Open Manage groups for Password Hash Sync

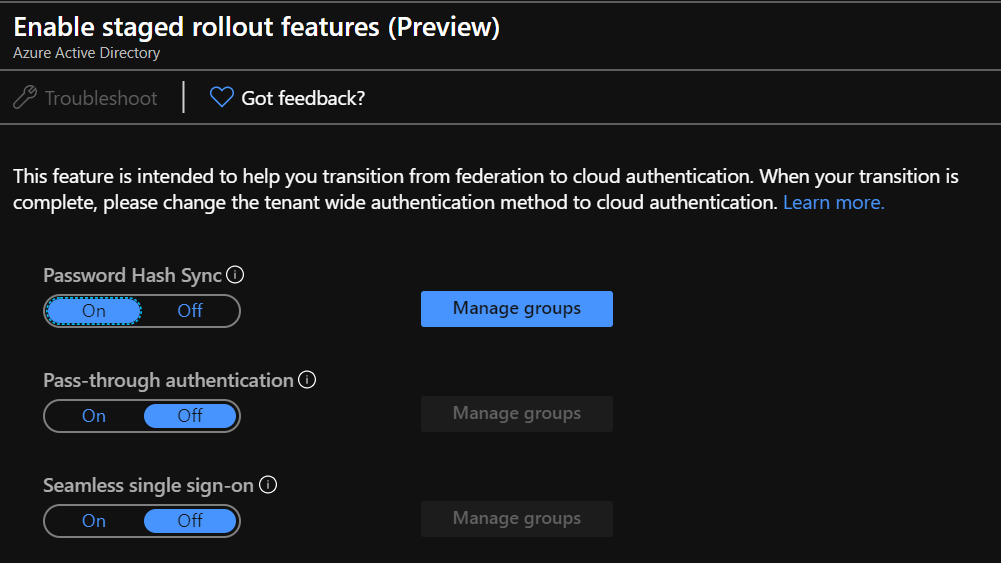516,309
